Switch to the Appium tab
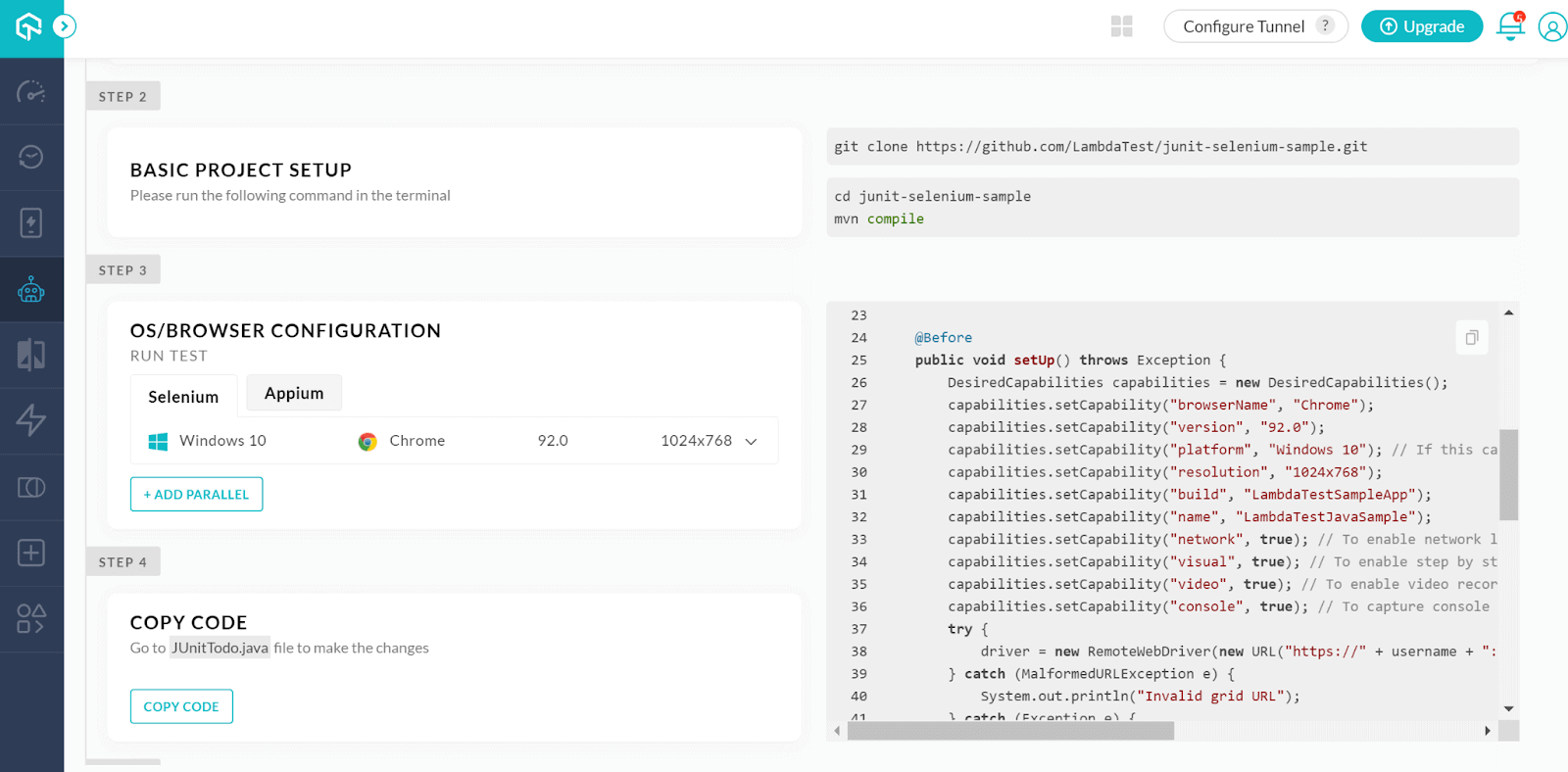The image size is (1568, 772). coord(294,393)
